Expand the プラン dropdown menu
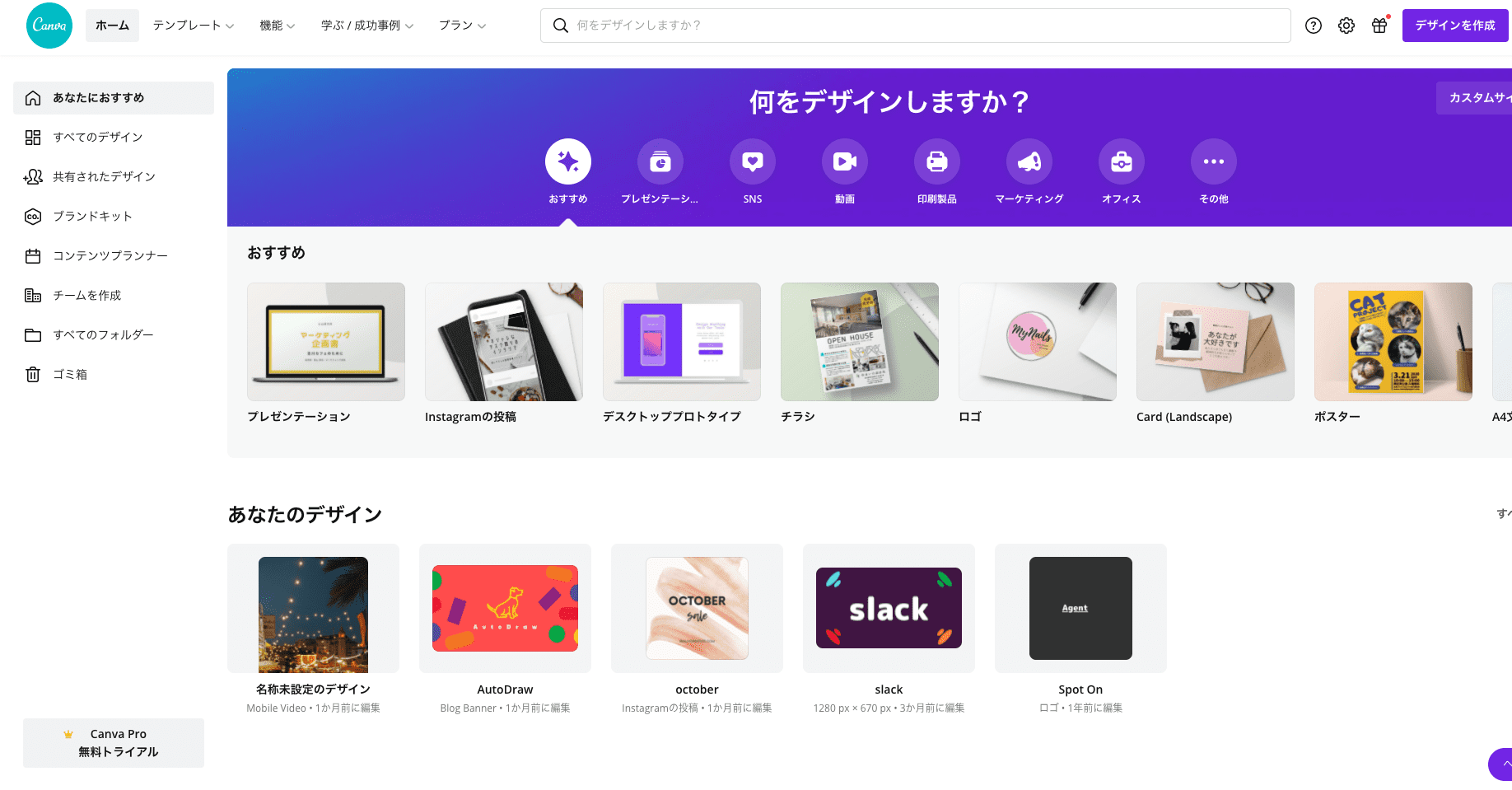1512x790 pixels. [x=462, y=26]
